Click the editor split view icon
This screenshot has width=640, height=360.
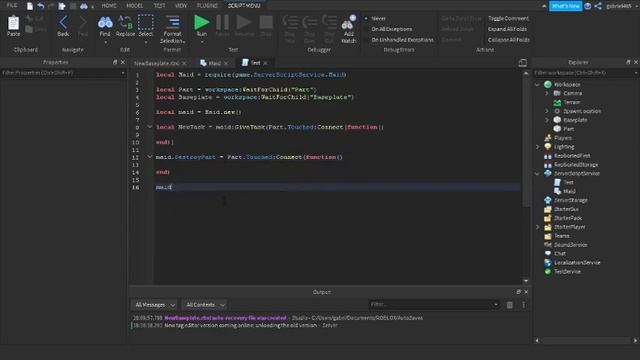(522, 62)
